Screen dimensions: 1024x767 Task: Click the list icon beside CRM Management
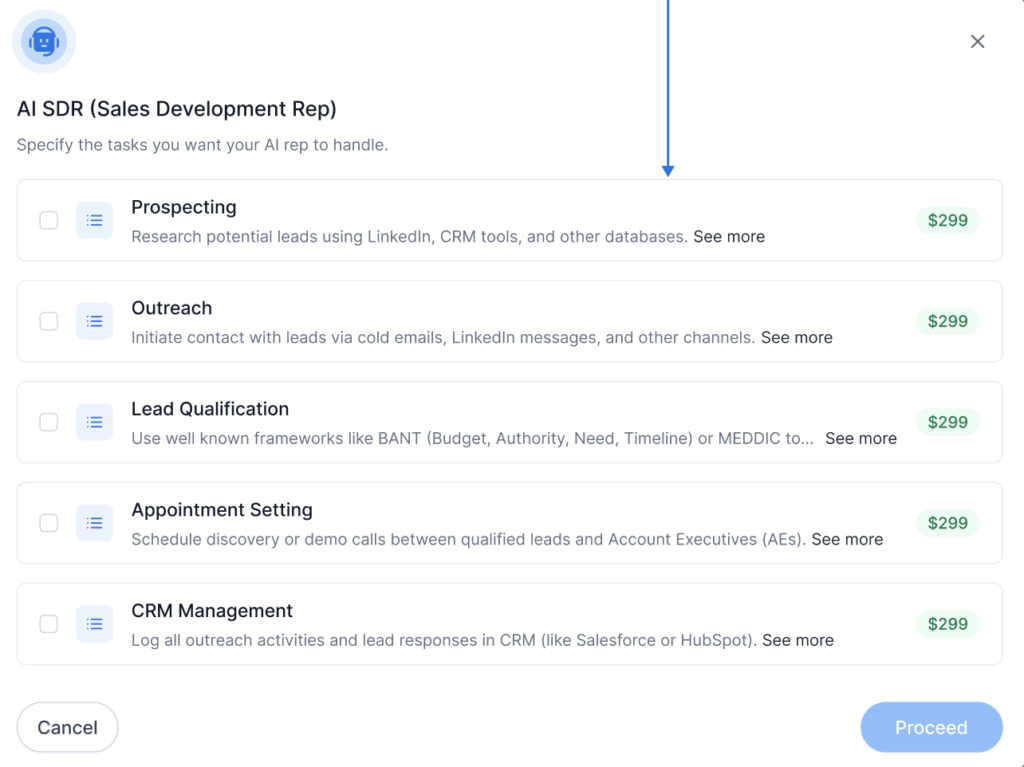pos(95,624)
